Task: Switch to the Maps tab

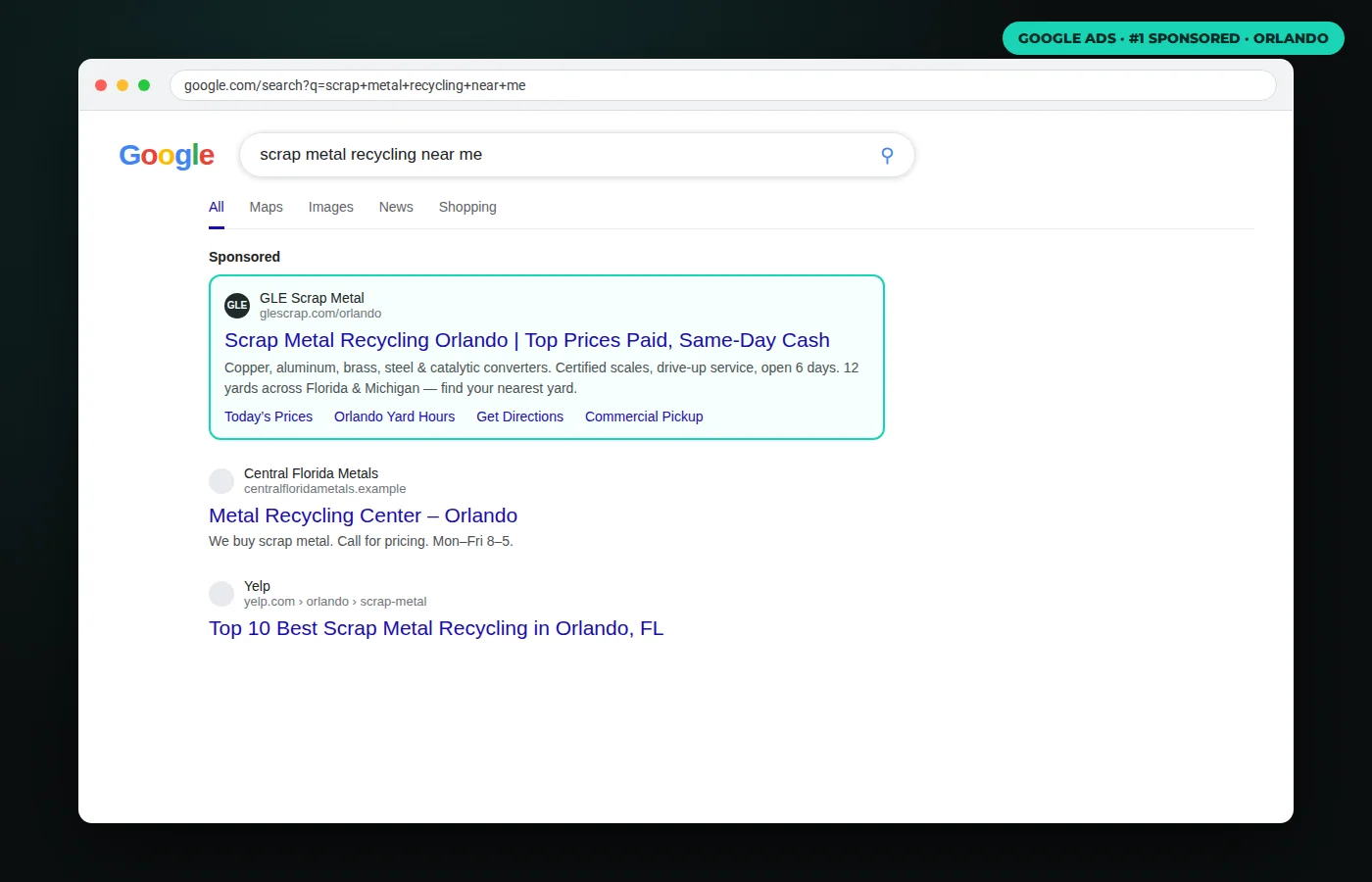Action: [x=266, y=207]
